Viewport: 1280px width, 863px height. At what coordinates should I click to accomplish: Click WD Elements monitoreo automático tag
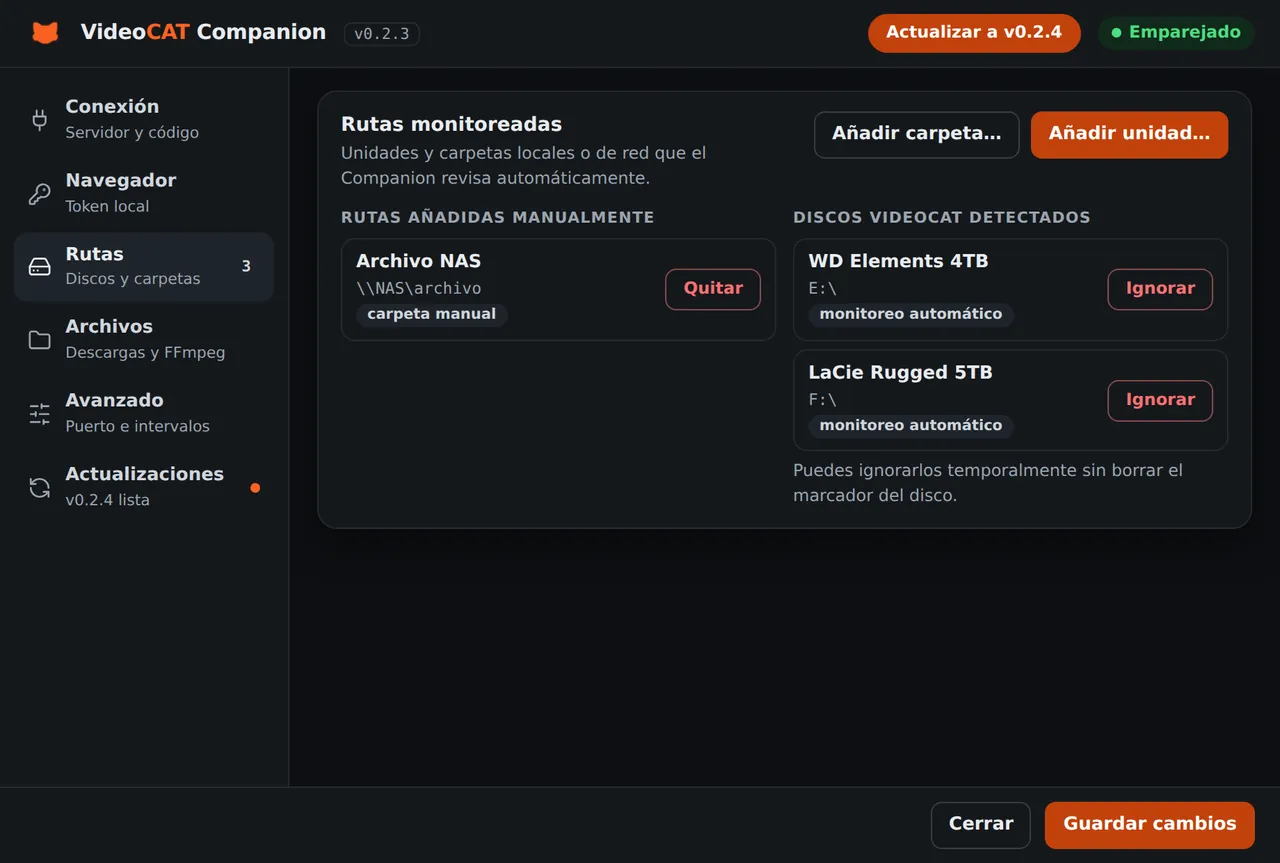[x=911, y=315]
